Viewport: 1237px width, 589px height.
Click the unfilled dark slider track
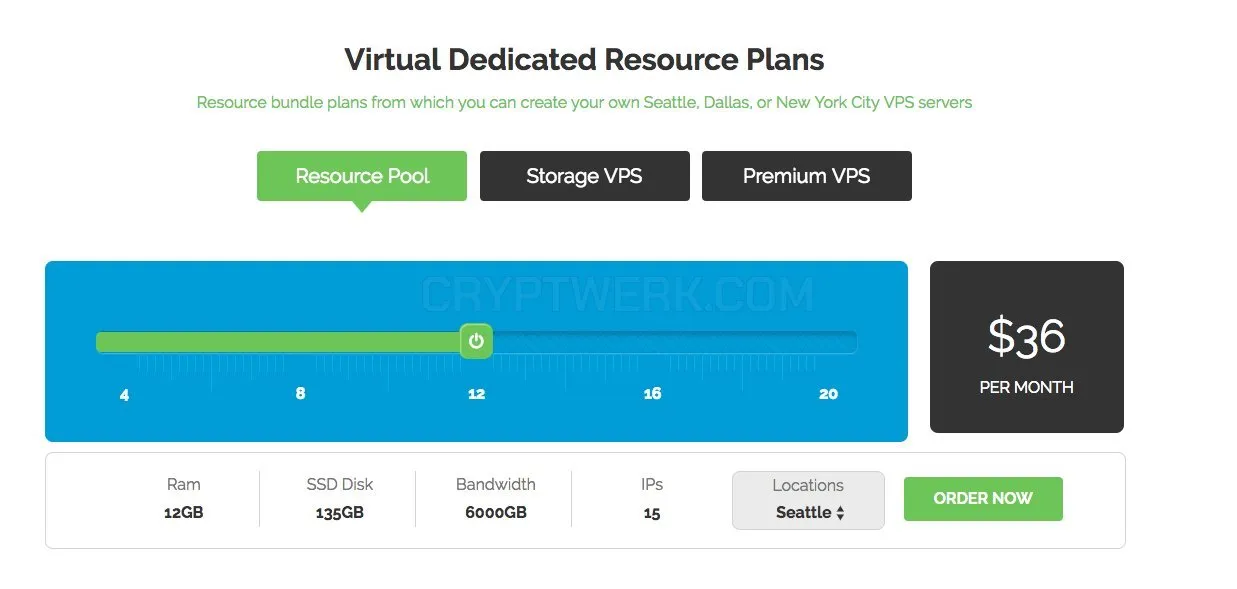pyautogui.click(x=675, y=342)
